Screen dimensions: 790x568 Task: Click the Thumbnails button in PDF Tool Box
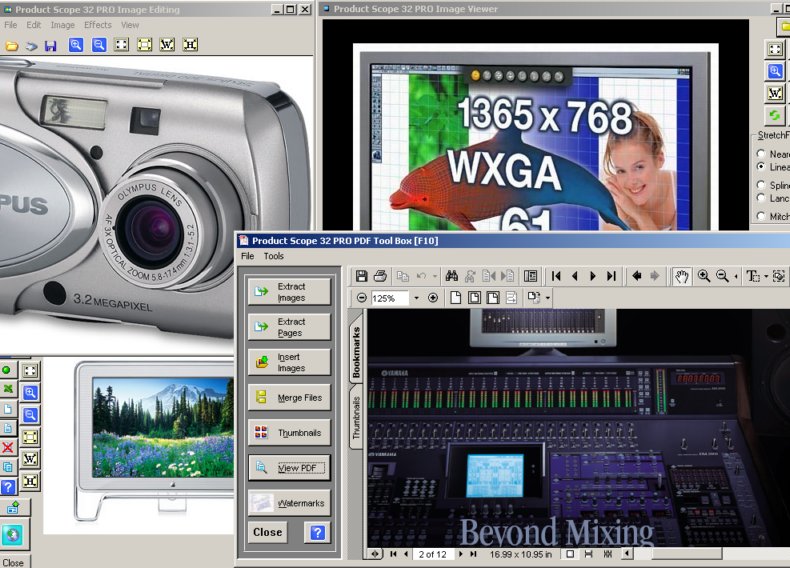point(289,432)
